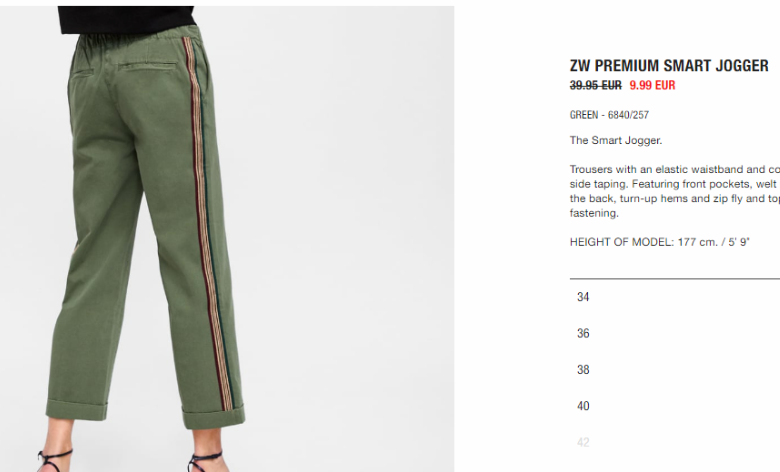This screenshot has width=780, height=472.
Task: Click the black top in the photo
Action: pos(126,19)
